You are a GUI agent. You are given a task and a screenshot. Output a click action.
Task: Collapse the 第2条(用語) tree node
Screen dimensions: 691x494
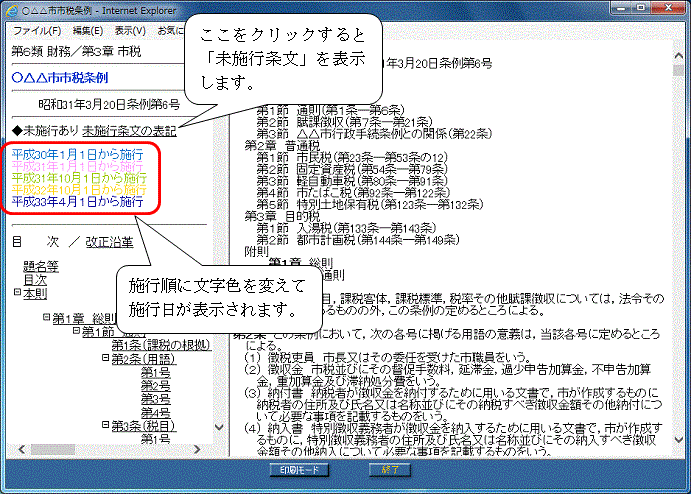tap(105, 358)
